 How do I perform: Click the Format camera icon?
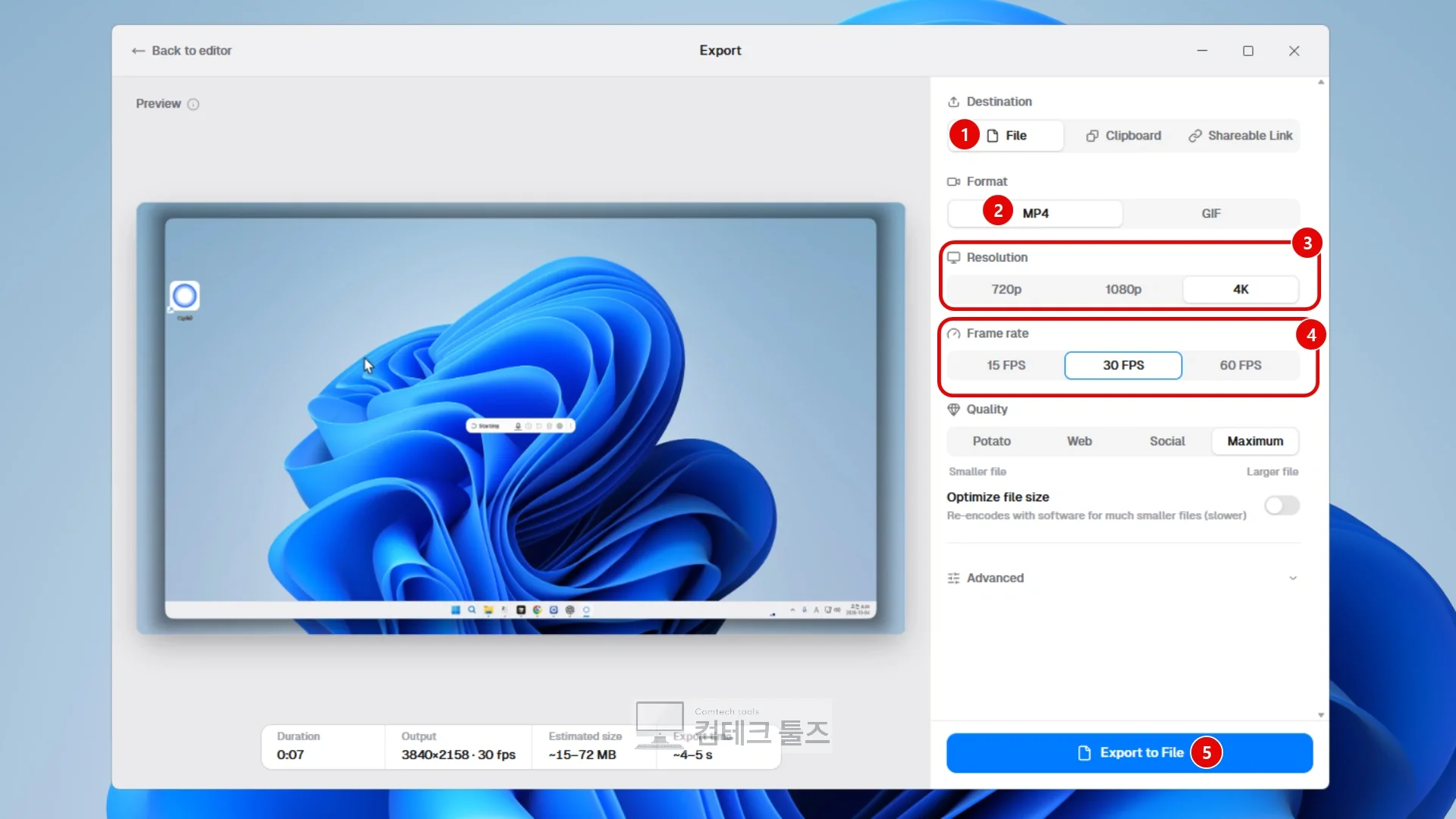[953, 182]
